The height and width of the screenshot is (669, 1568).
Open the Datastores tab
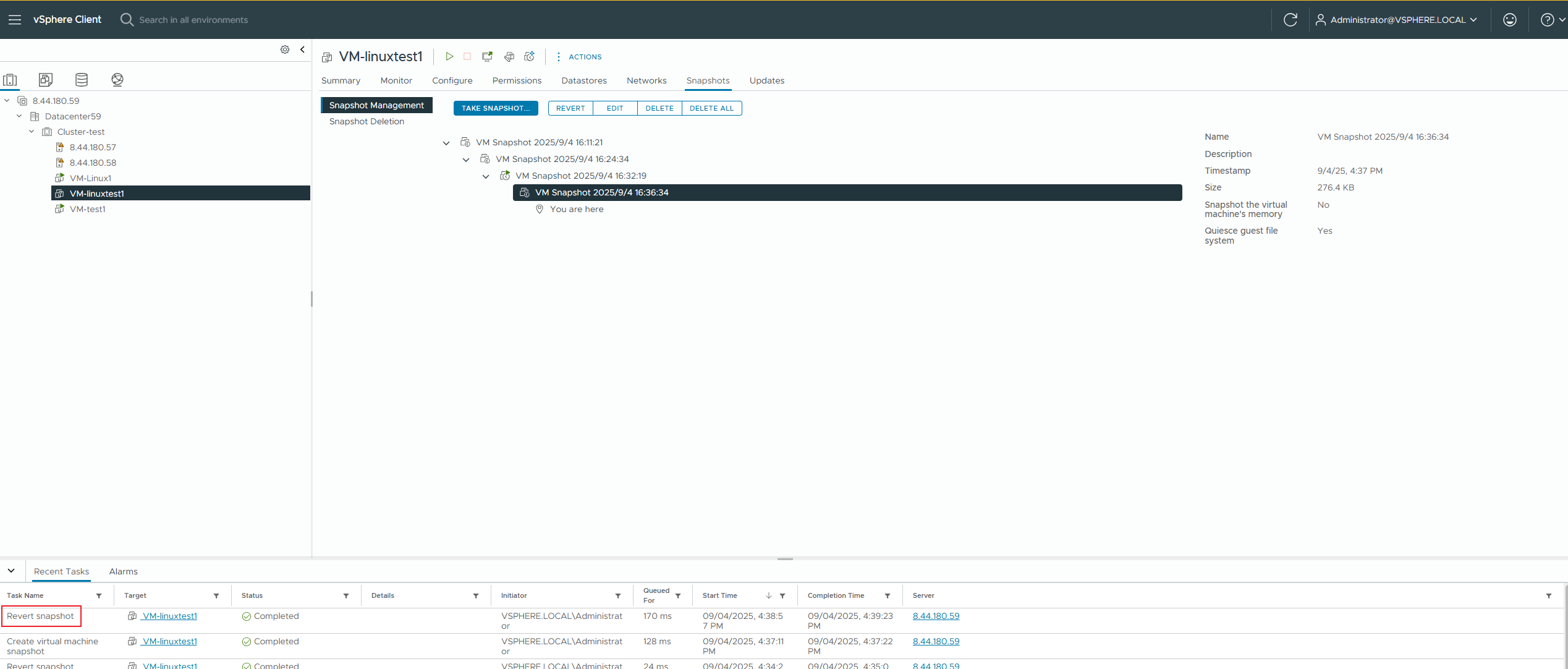pos(584,80)
